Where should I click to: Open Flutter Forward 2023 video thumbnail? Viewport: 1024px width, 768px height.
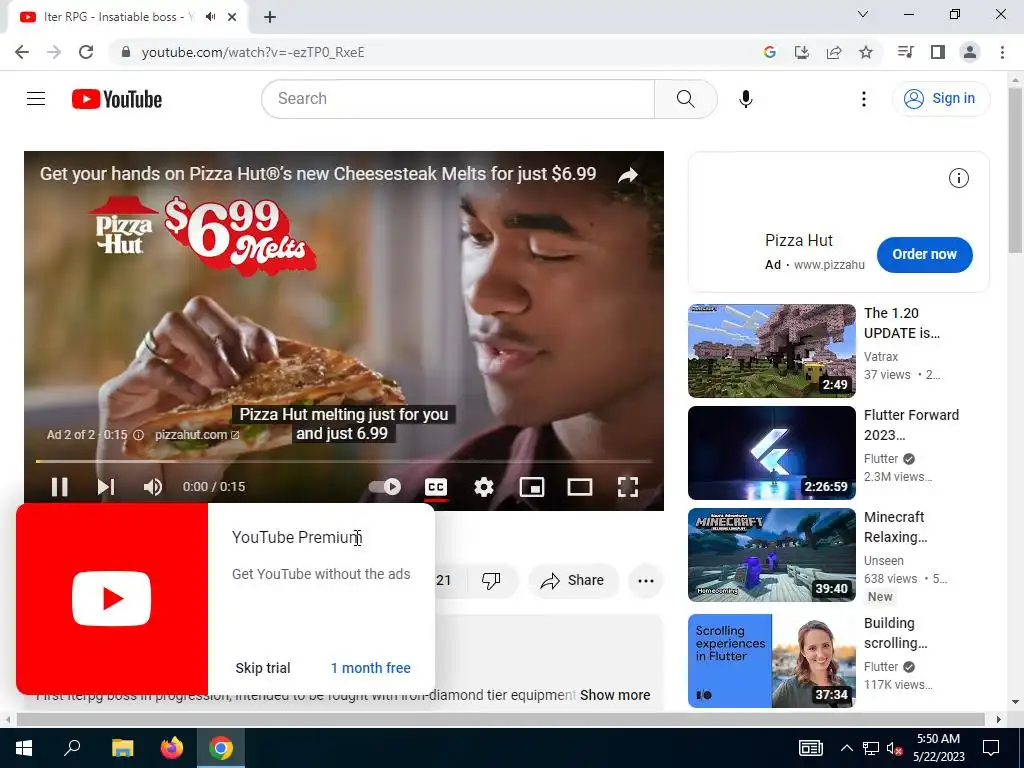(x=771, y=453)
